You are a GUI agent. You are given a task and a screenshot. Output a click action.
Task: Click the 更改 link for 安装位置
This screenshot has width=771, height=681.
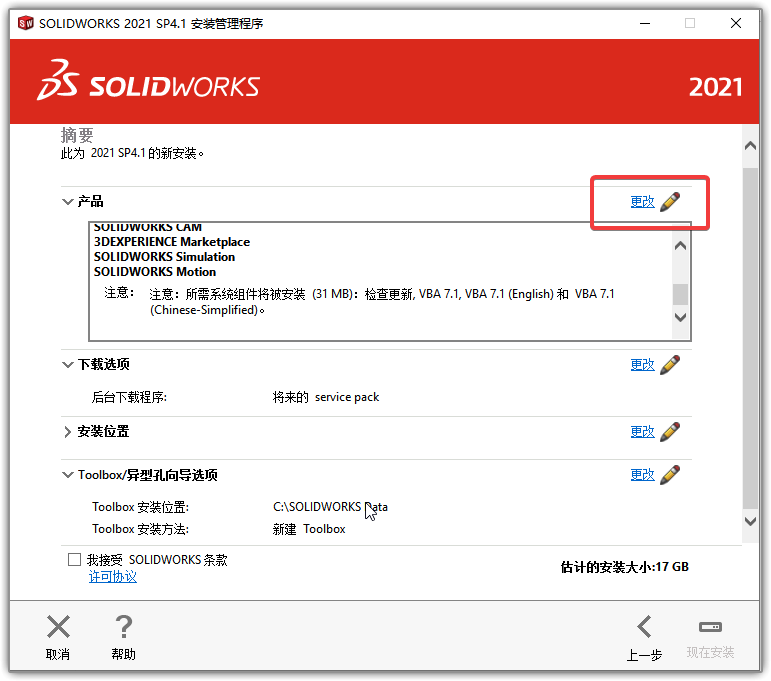click(x=643, y=432)
